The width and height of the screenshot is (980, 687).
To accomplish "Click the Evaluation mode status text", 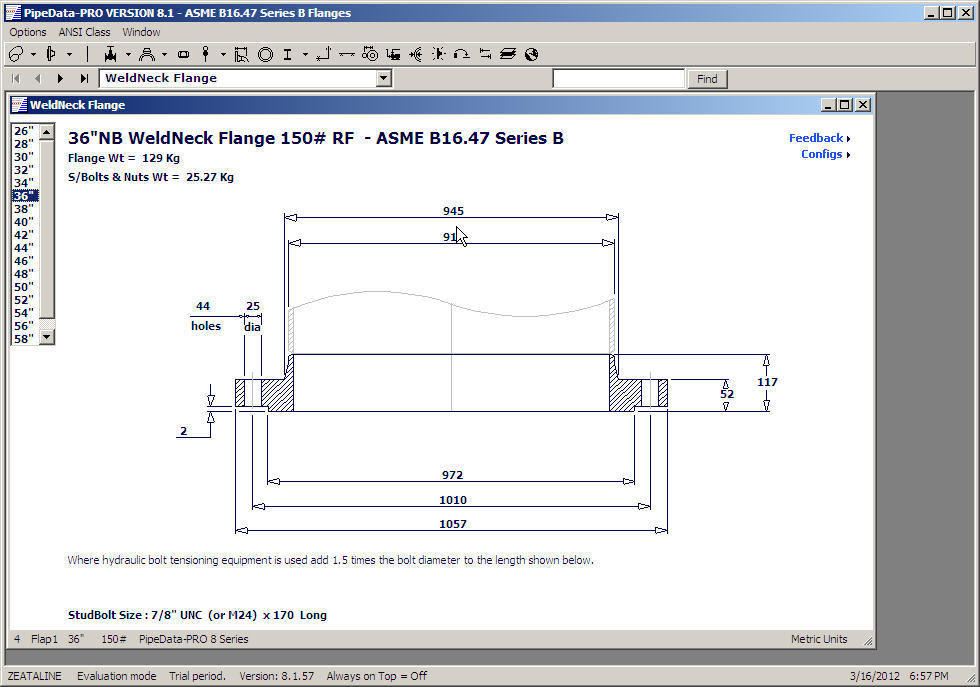I will click(x=117, y=676).
